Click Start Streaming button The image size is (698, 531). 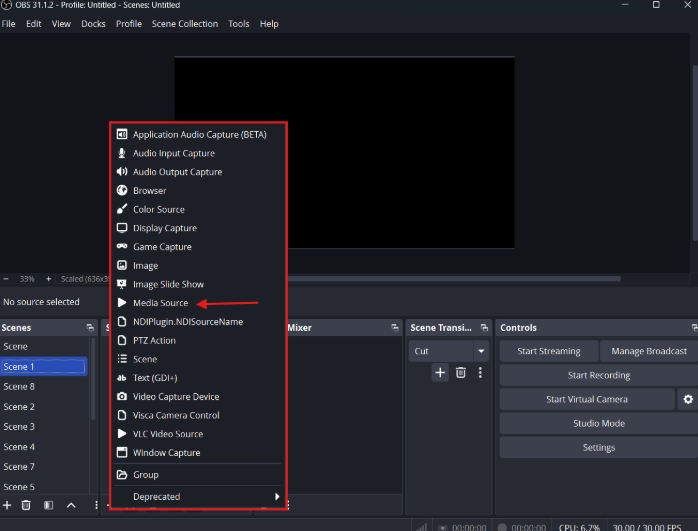click(x=548, y=351)
